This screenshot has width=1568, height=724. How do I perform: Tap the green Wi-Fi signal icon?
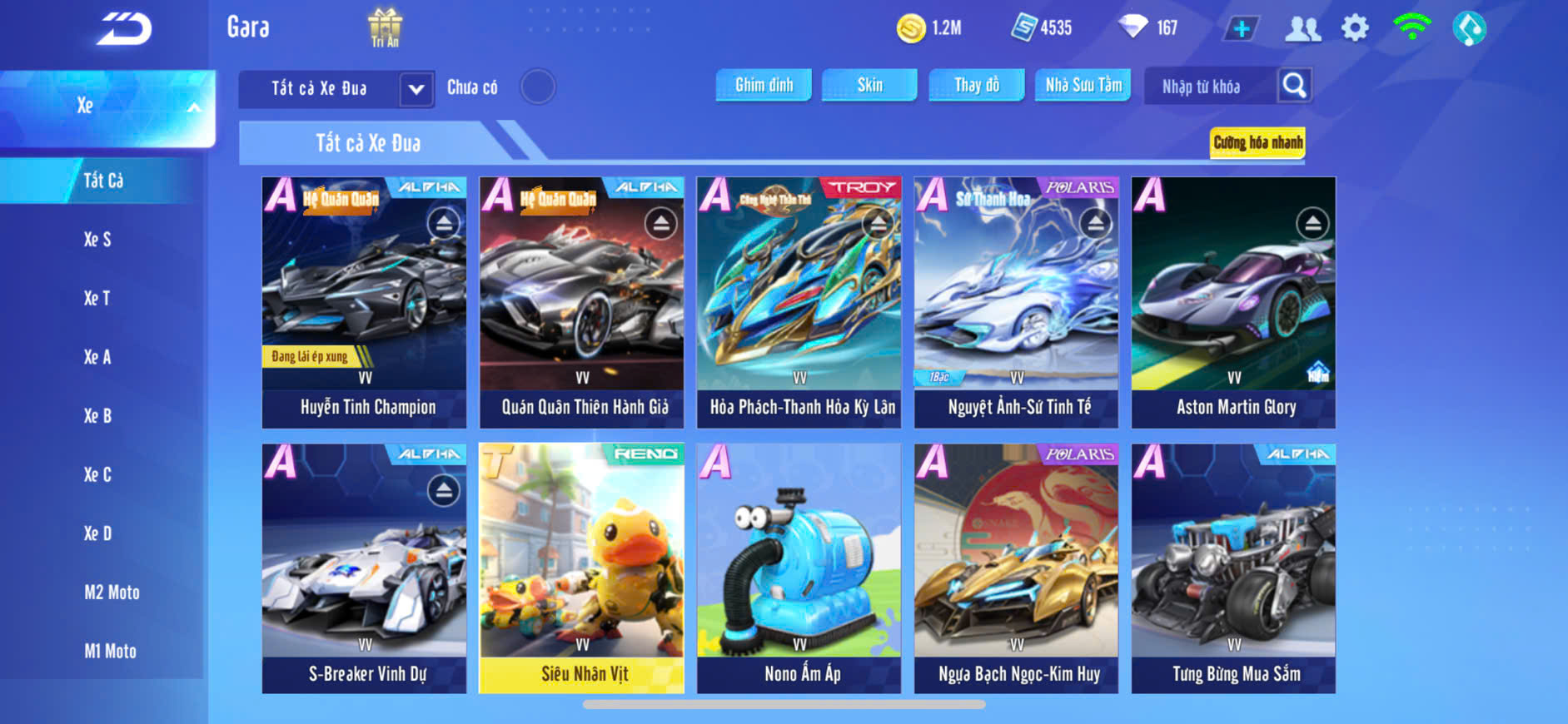point(1411,27)
